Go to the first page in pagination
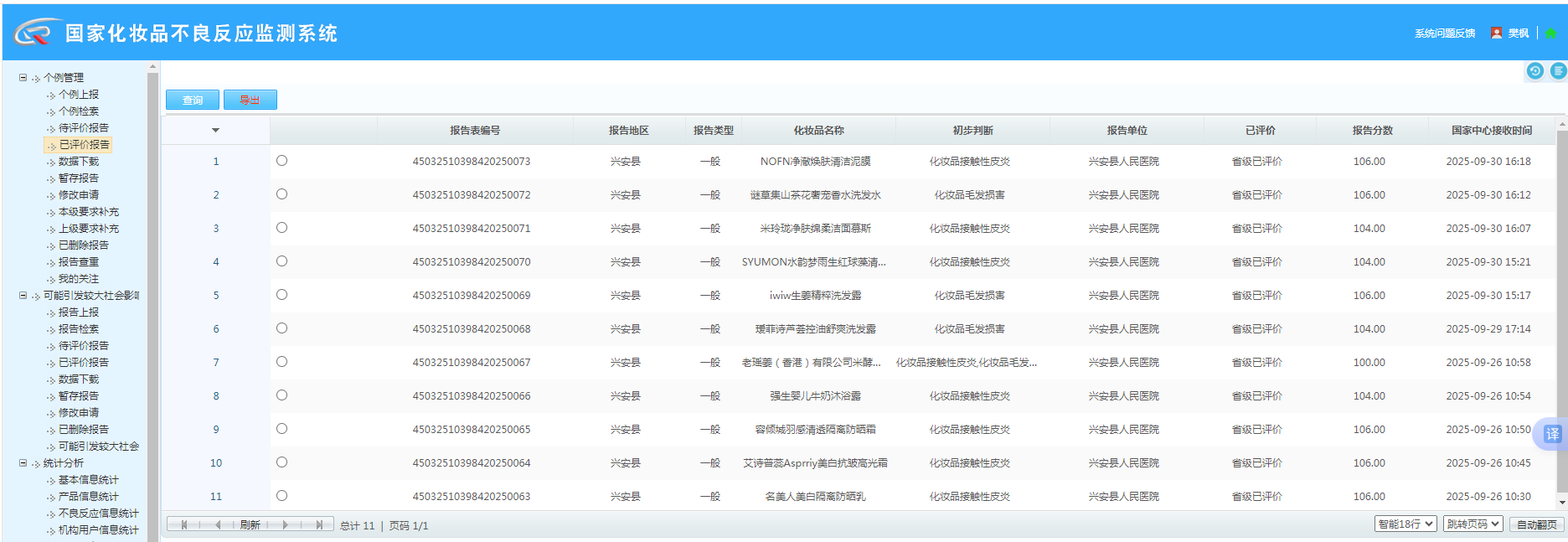 click(x=184, y=525)
